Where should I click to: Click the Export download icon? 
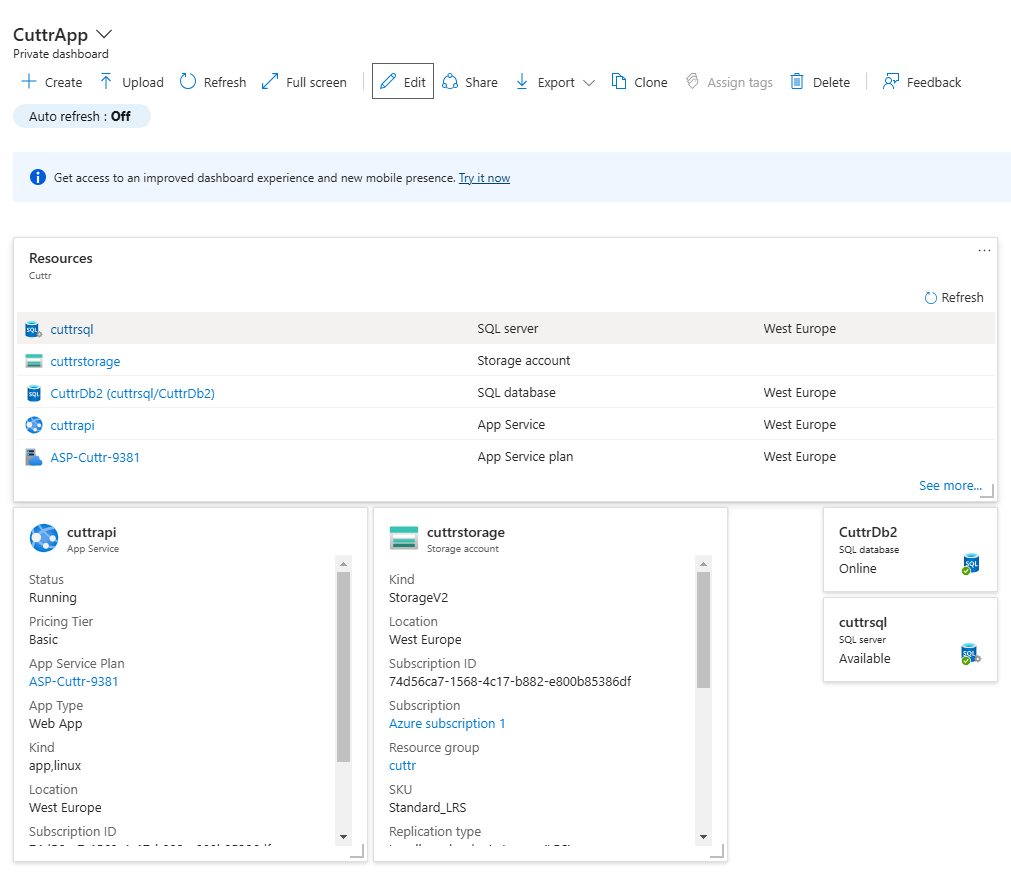pyautogui.click(x=522, y=82)
